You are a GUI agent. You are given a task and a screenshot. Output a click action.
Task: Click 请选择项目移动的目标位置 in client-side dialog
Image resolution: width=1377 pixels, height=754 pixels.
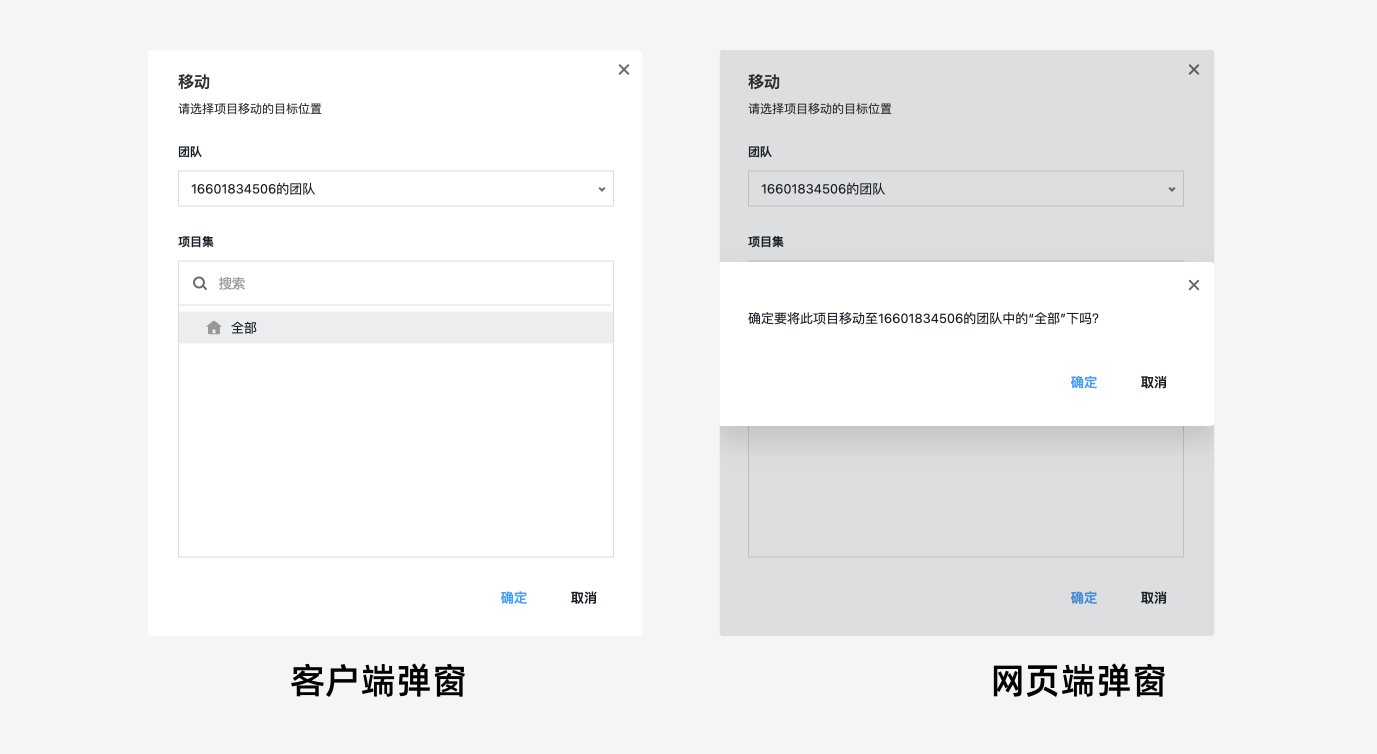pyautogui.click(x=250, y=109)
